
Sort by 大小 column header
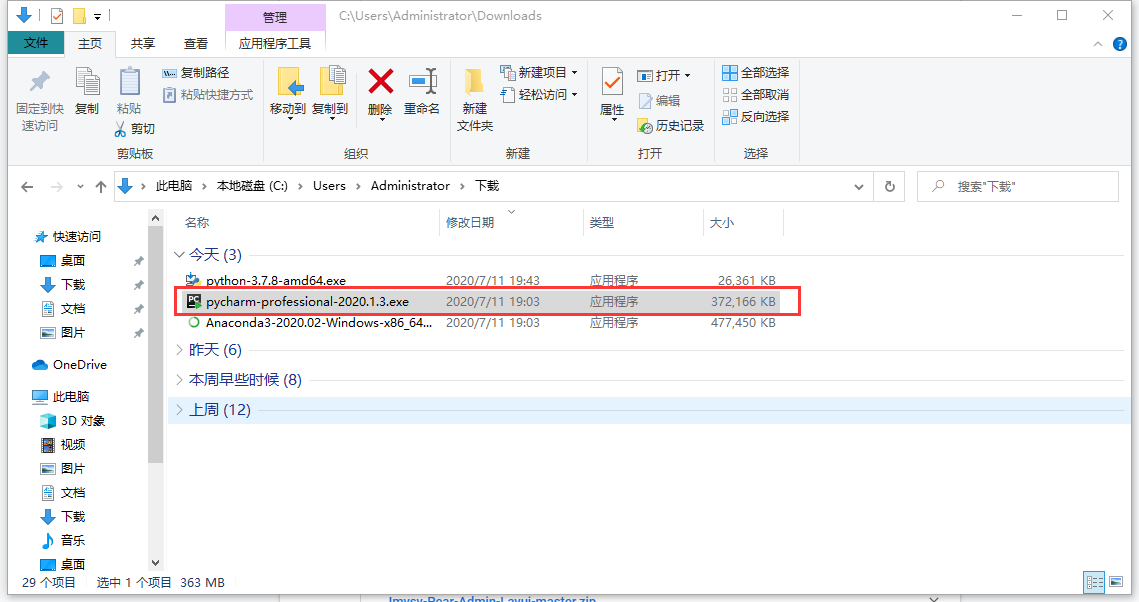point(721,222)
